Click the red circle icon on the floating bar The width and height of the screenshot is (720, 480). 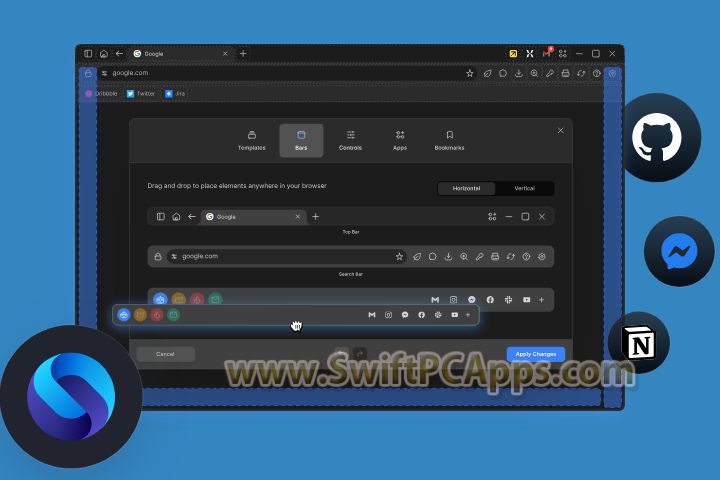(x=157, y=315)
